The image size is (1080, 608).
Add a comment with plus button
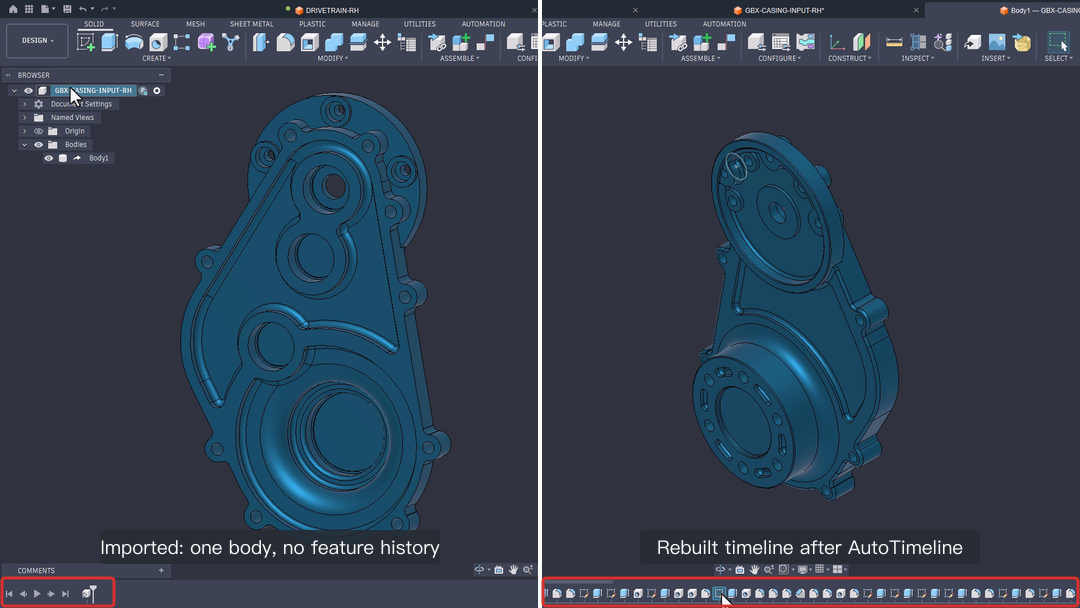click(x=161, y=570)
